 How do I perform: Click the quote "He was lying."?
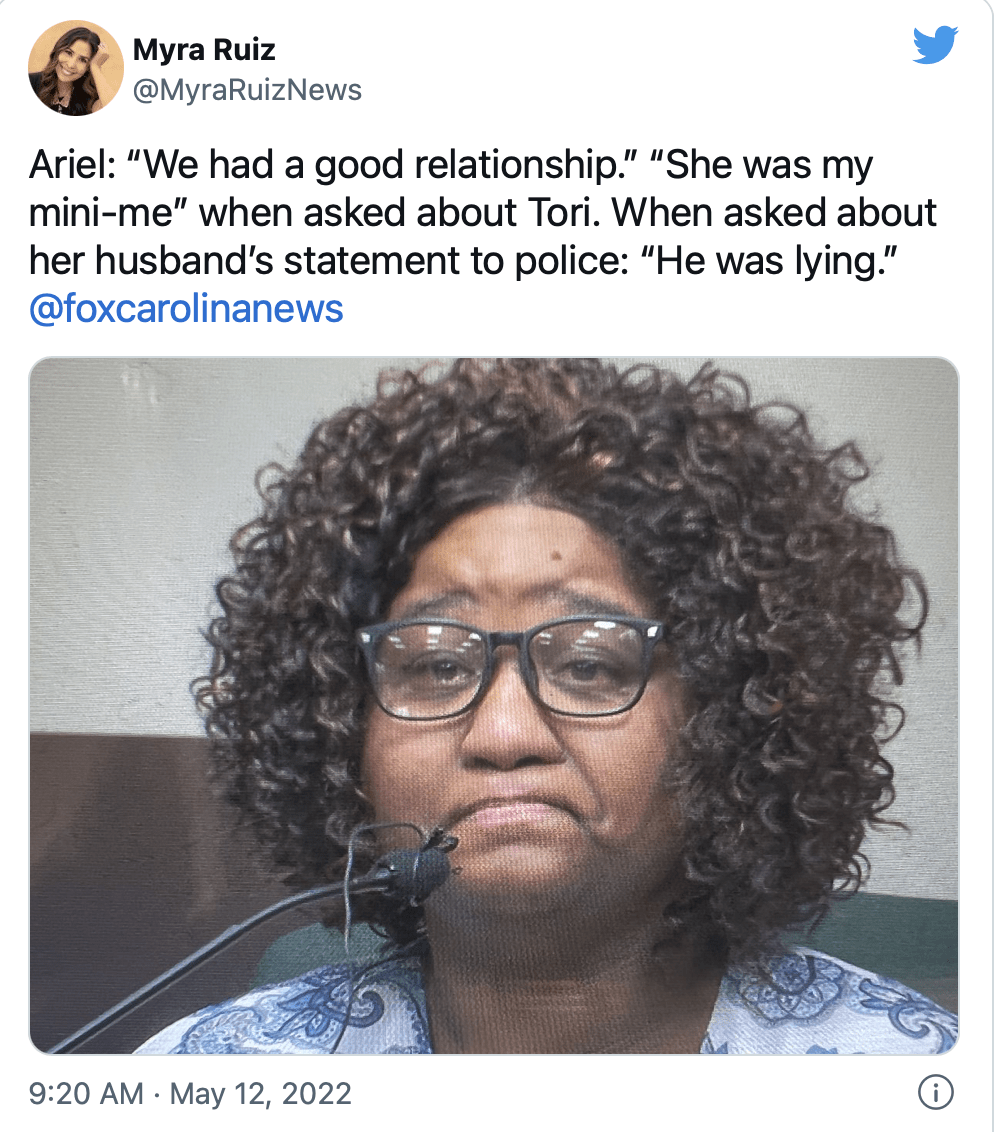pos(769,261)
